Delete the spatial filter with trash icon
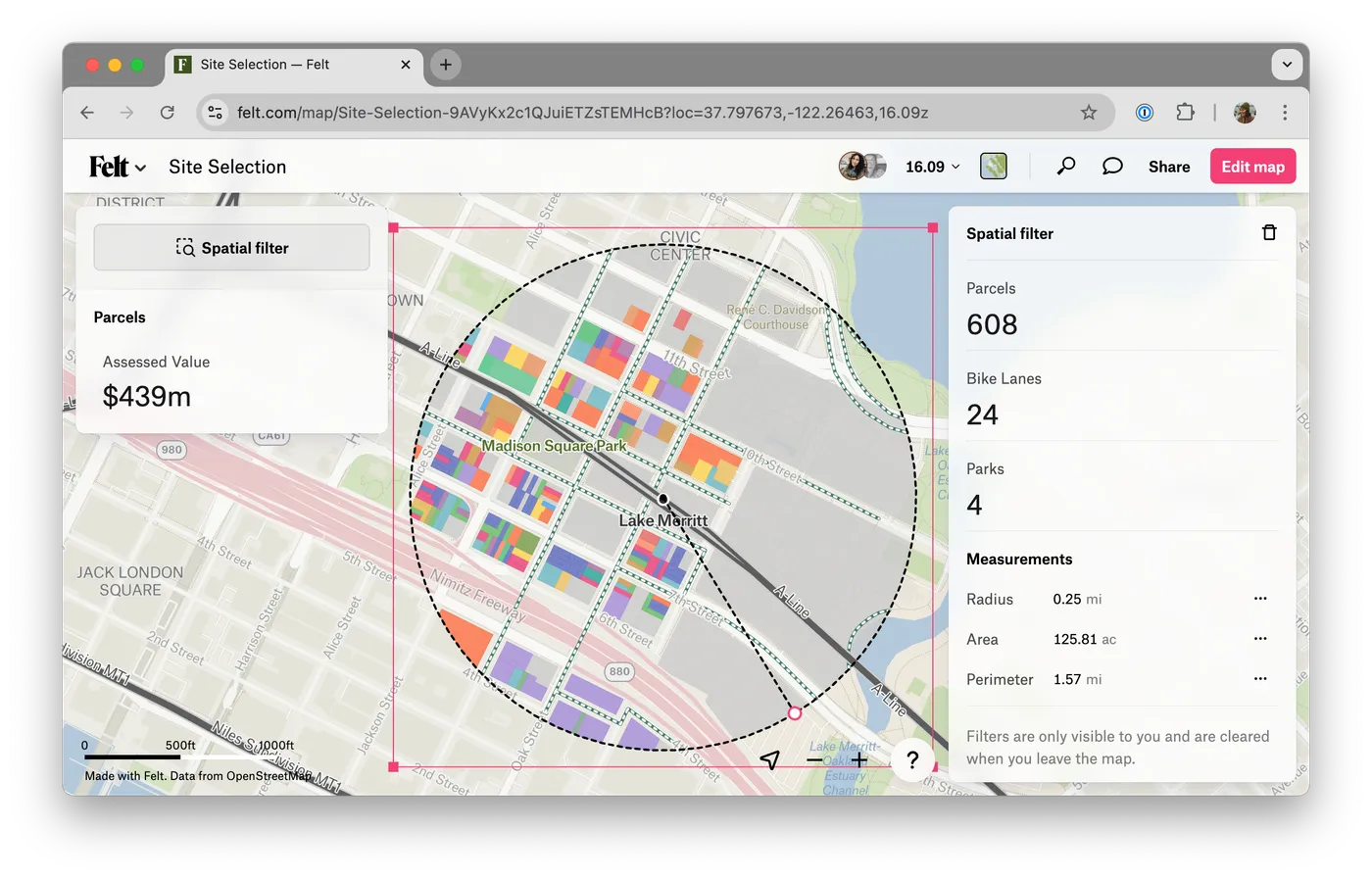This screenshot has width=1372, height=878. click(1269, 232)
